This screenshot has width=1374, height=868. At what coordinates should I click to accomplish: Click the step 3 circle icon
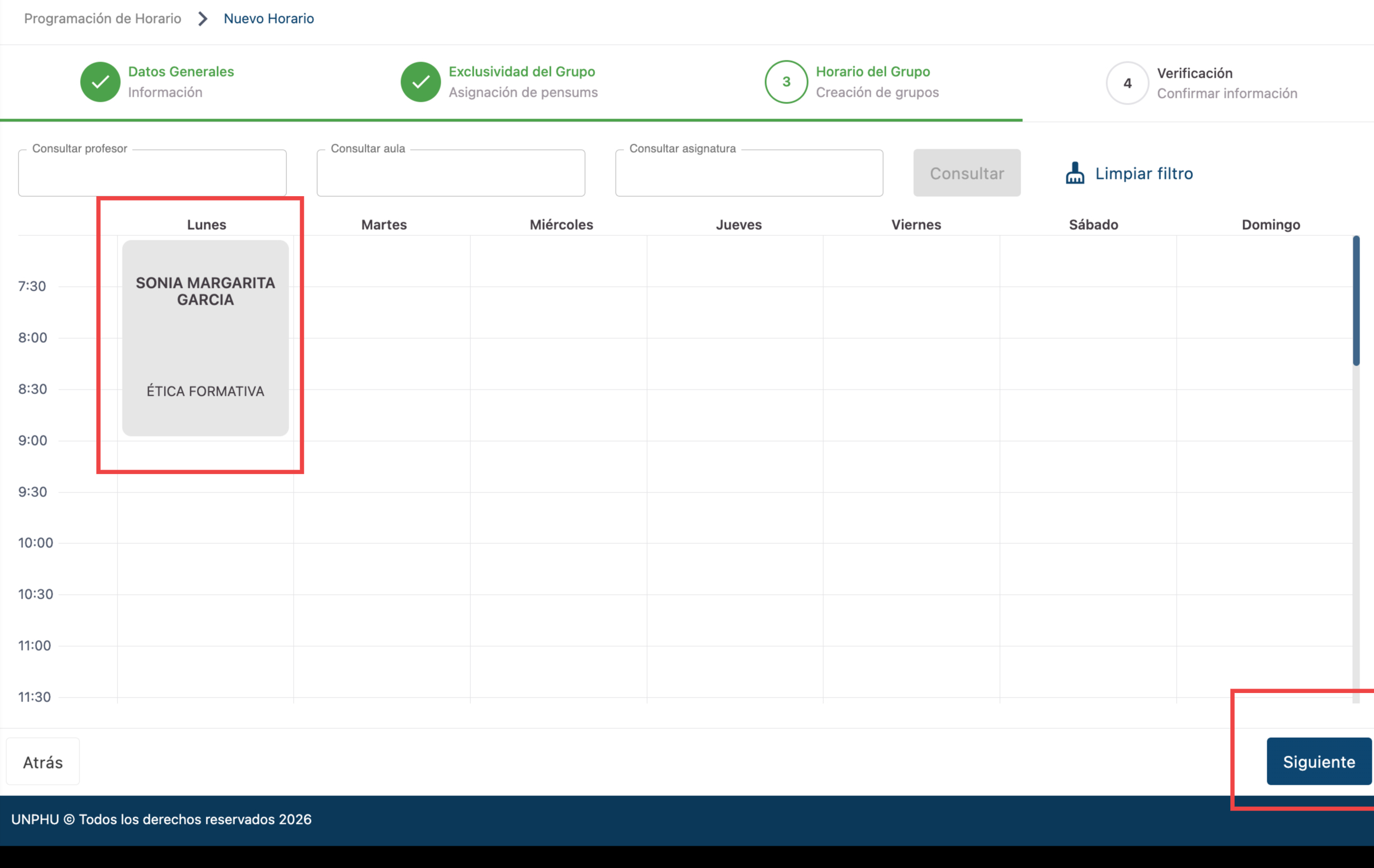tap(786, 82)
